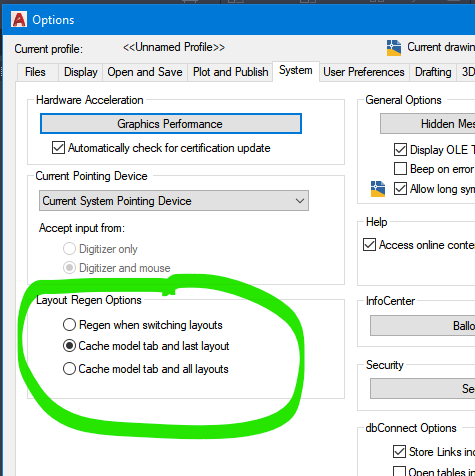The width and height of the screenshot is (475, 476).
Task: Click the dbConnect Options heading
Action: click(411, 428)
